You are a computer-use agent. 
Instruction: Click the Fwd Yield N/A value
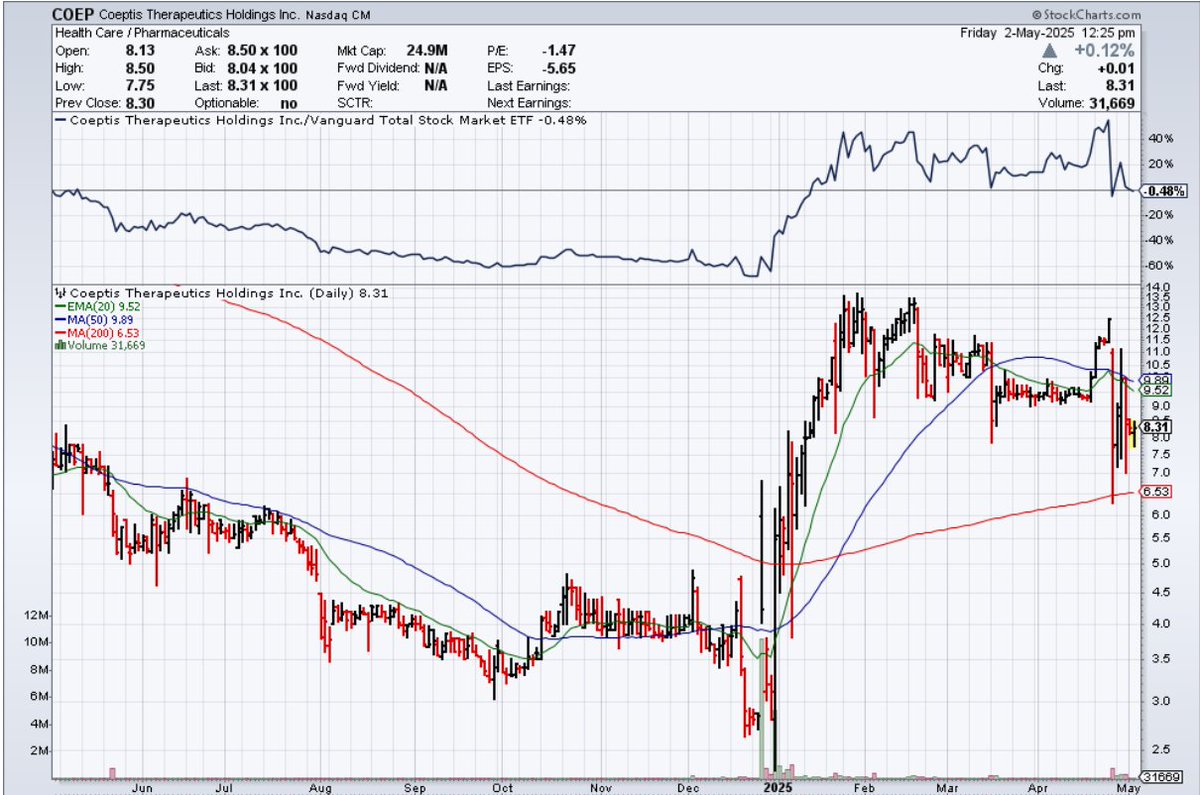pyautogui.click(x=436, y=86)
